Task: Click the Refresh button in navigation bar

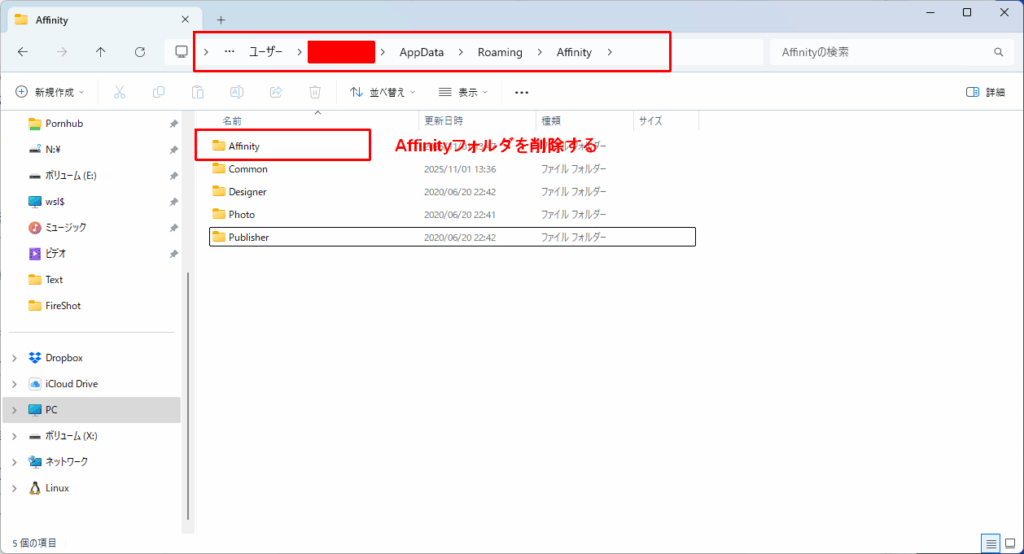Action: [140, 52]
